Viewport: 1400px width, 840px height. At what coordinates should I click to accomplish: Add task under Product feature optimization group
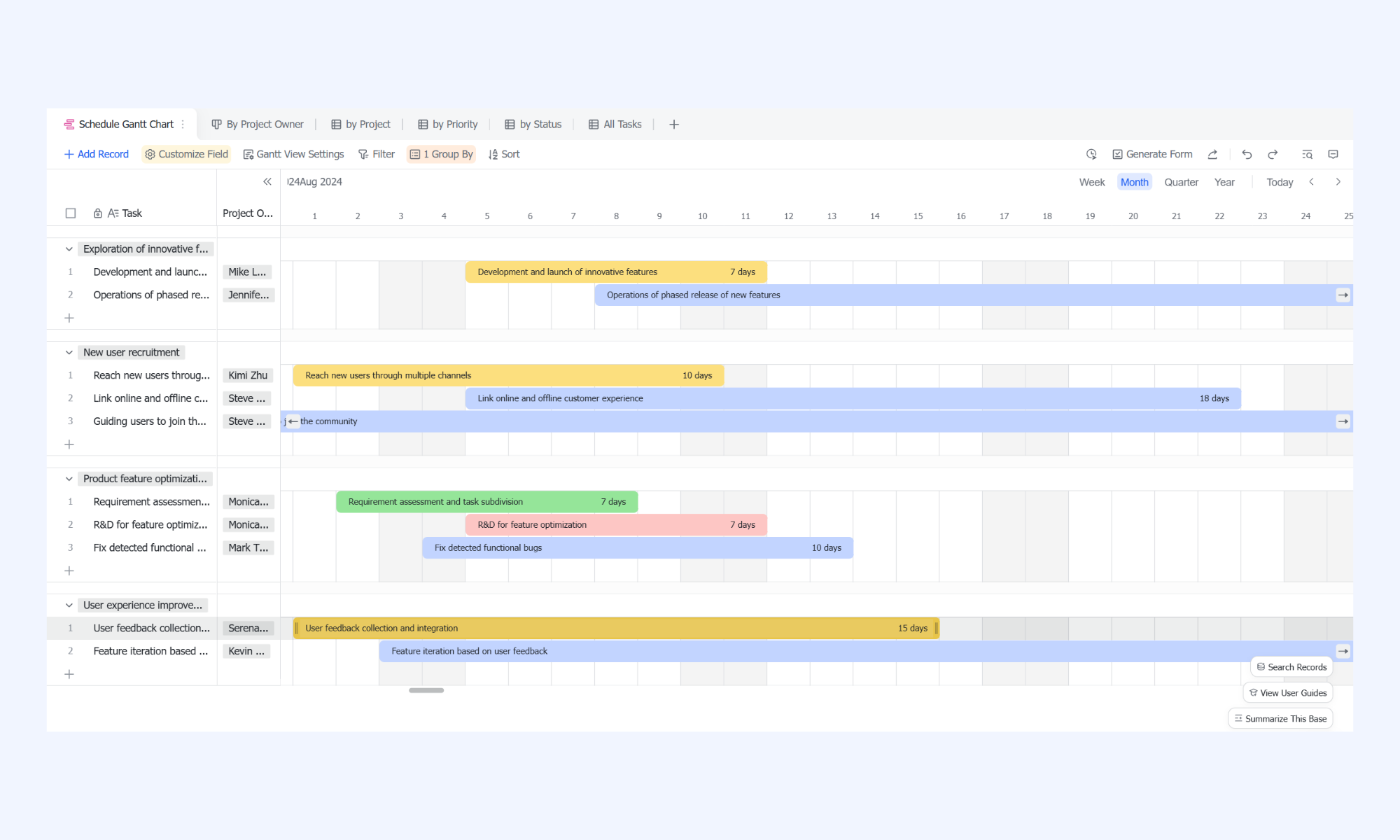[69, 570]
